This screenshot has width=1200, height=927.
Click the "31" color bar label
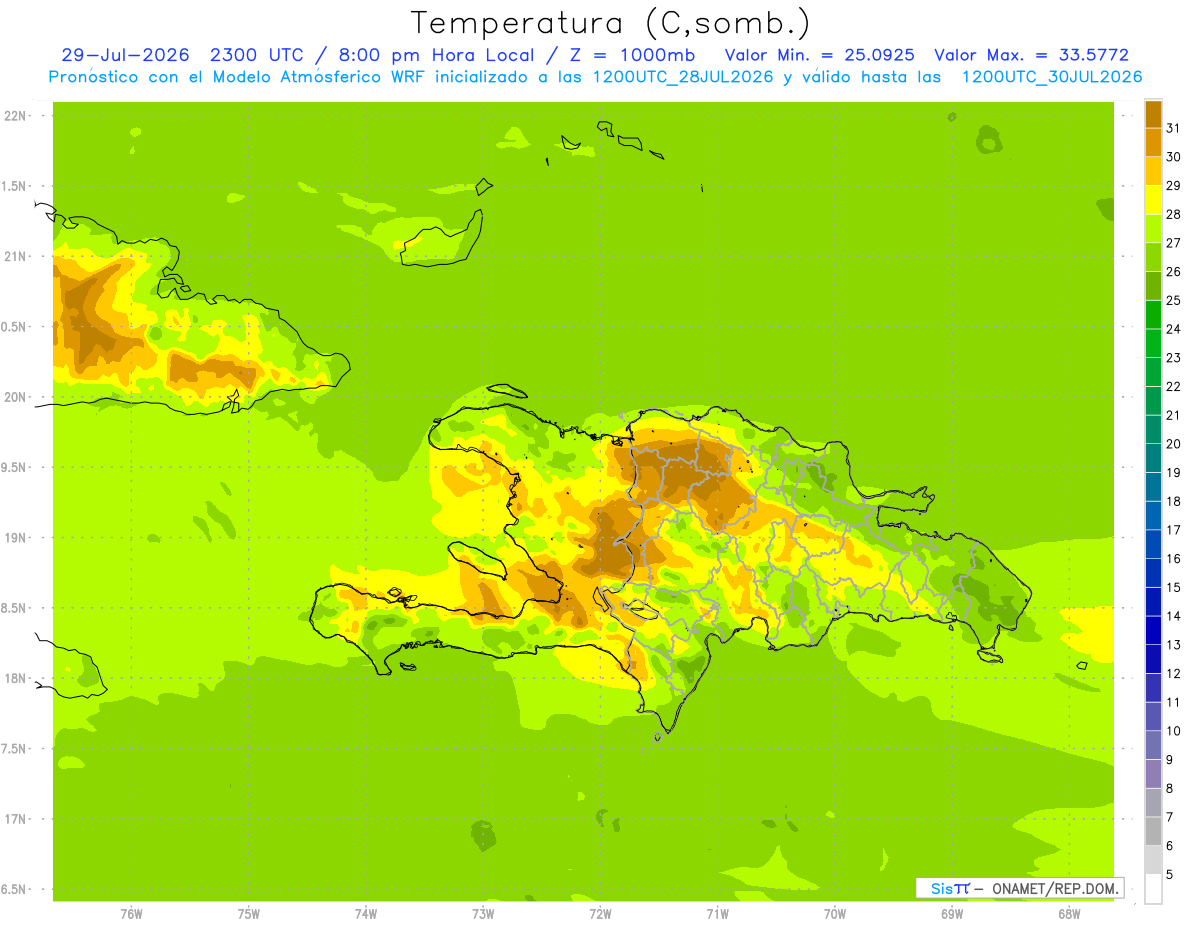(x=1173, y=128)
